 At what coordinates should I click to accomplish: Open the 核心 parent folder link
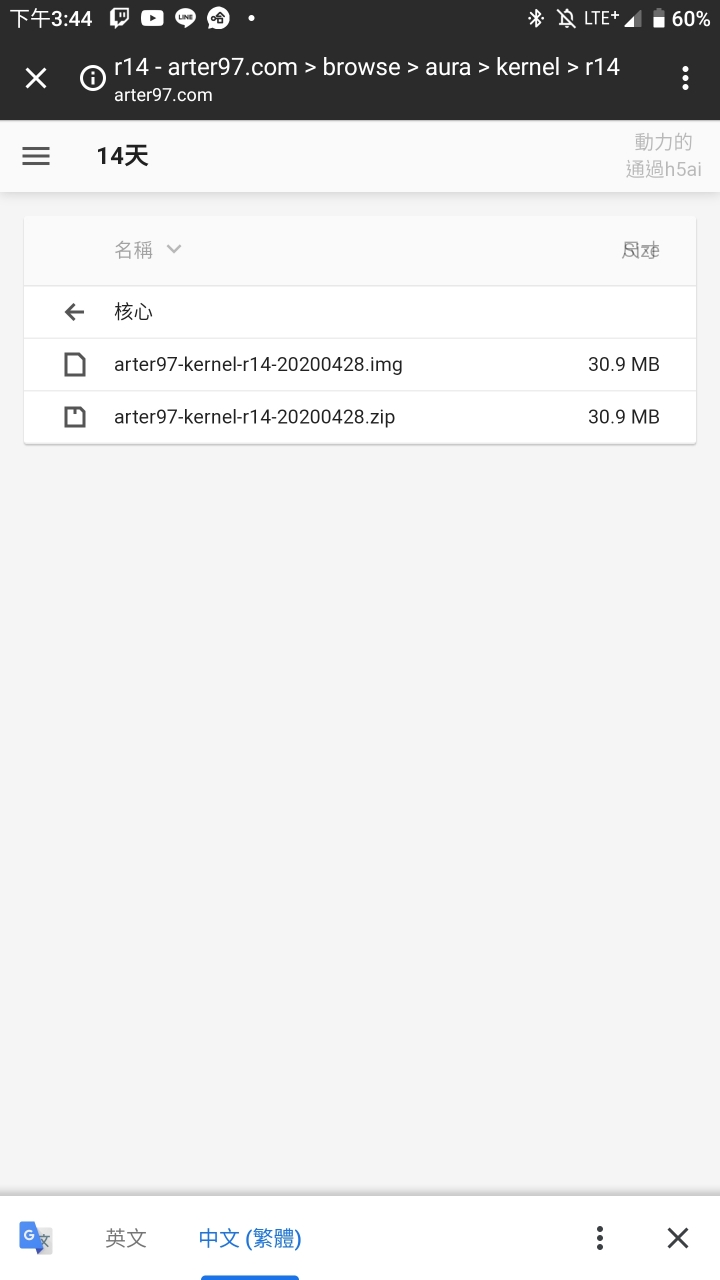point(133,312)
